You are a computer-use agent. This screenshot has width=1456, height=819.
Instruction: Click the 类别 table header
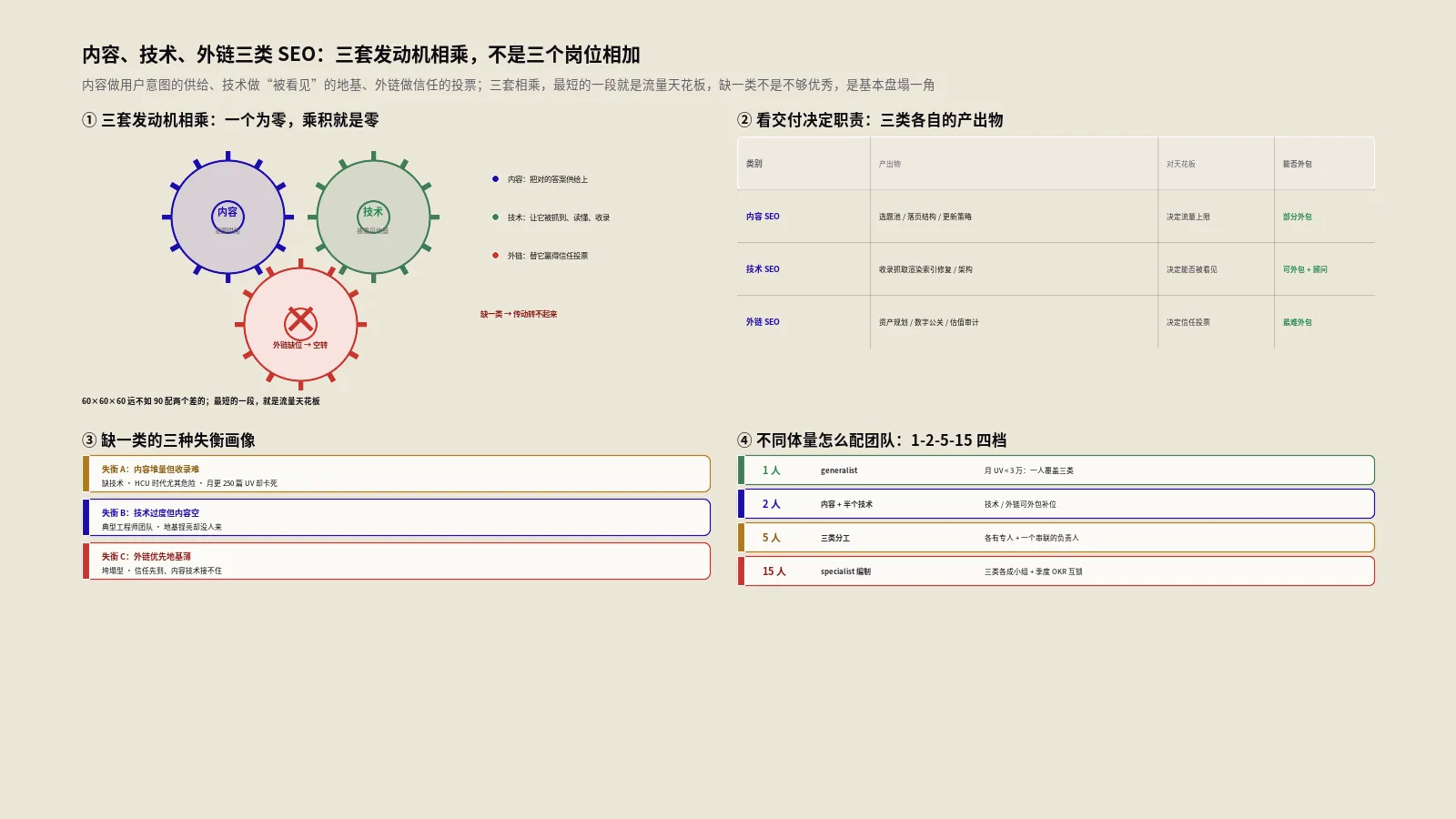coord(754,164)
